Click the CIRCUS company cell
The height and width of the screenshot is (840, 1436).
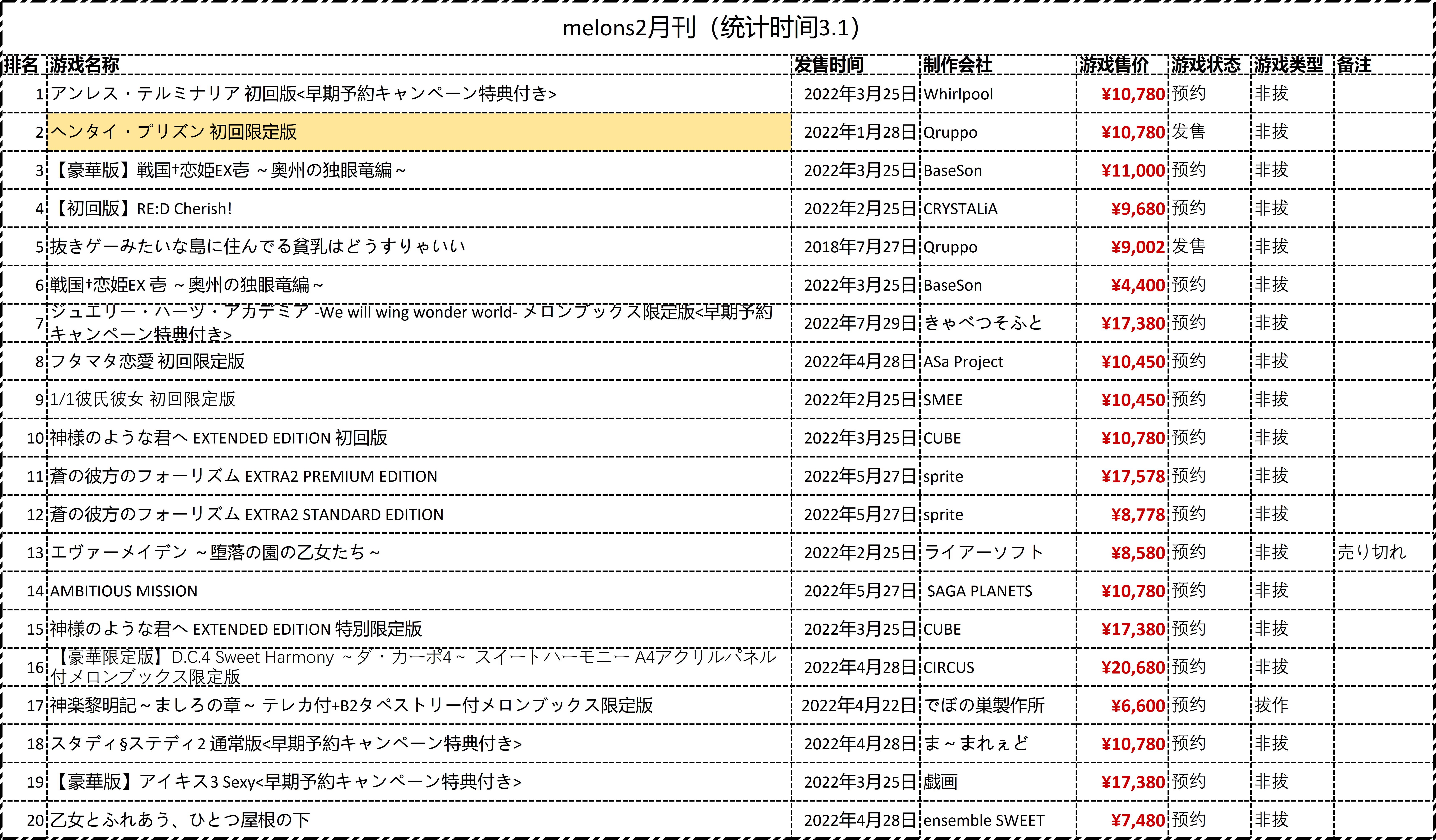(x=998, y=667)
